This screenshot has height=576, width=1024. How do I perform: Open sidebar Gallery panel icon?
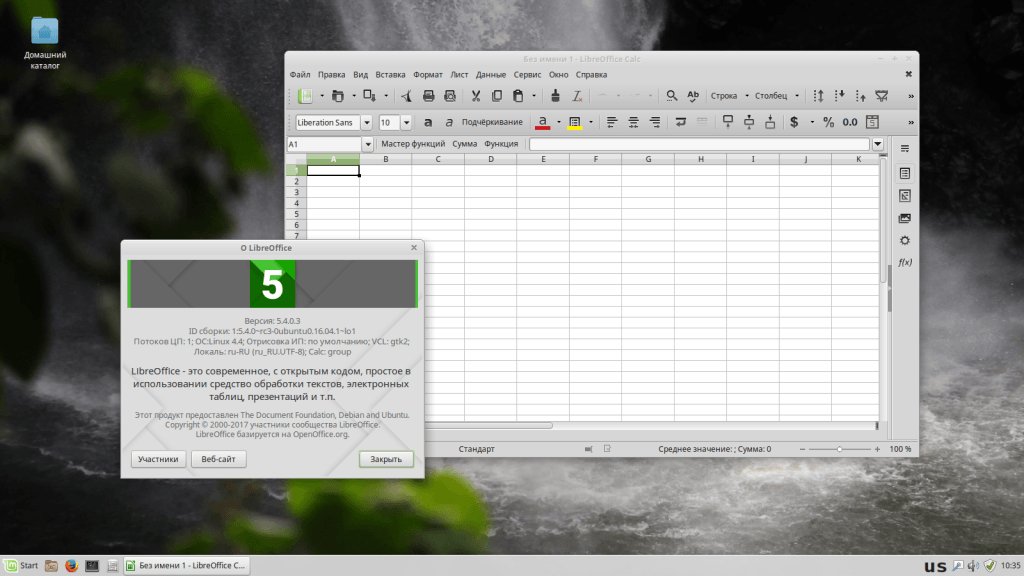tap(904, 218)
